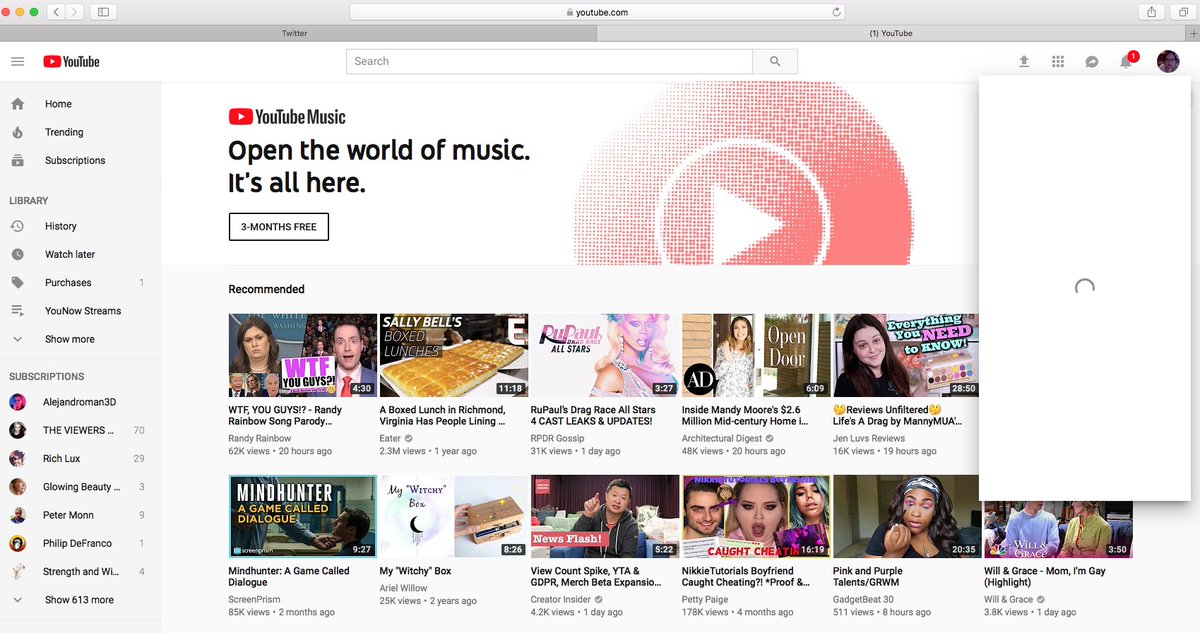This screenshot has height=633, width=1200.
Task: Click the upload video icon
Action: (x=1024, y=62)
